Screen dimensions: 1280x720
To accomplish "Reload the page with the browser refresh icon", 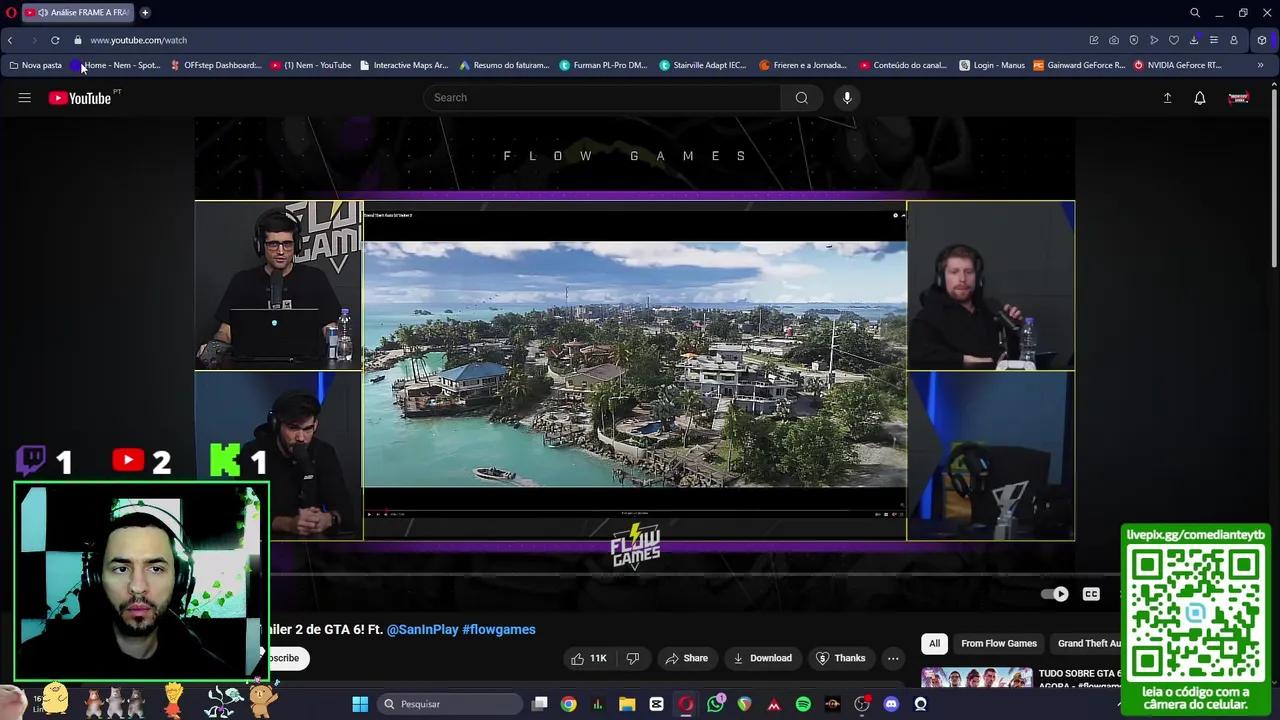I will 55,40.
